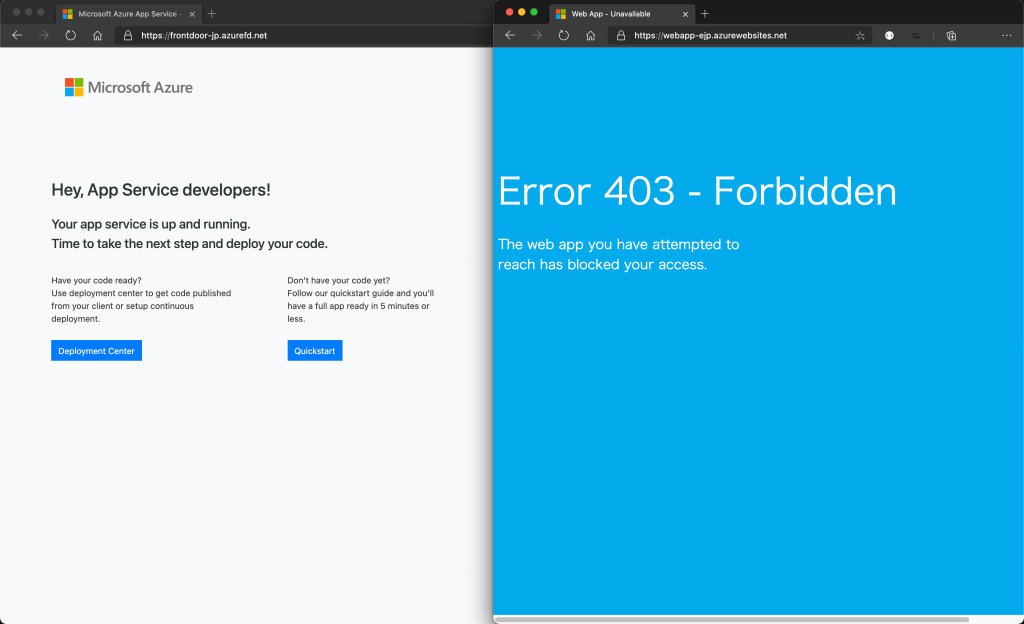Select the Web App - Unavailable tab
Image resolution: width=1024 pixels, height=624 pixels.
coord(610,14)
